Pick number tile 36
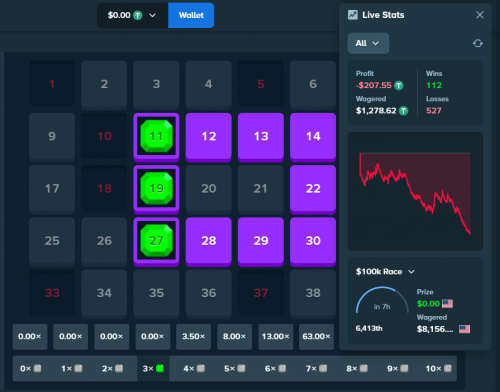500x392 pixels. pyautogui.click(x=209, y=294)
